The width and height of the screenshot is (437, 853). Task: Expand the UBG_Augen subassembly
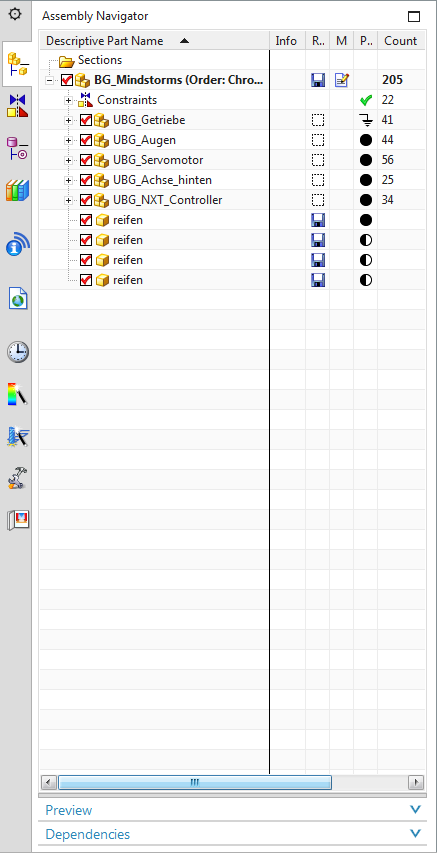click(69, 141)
